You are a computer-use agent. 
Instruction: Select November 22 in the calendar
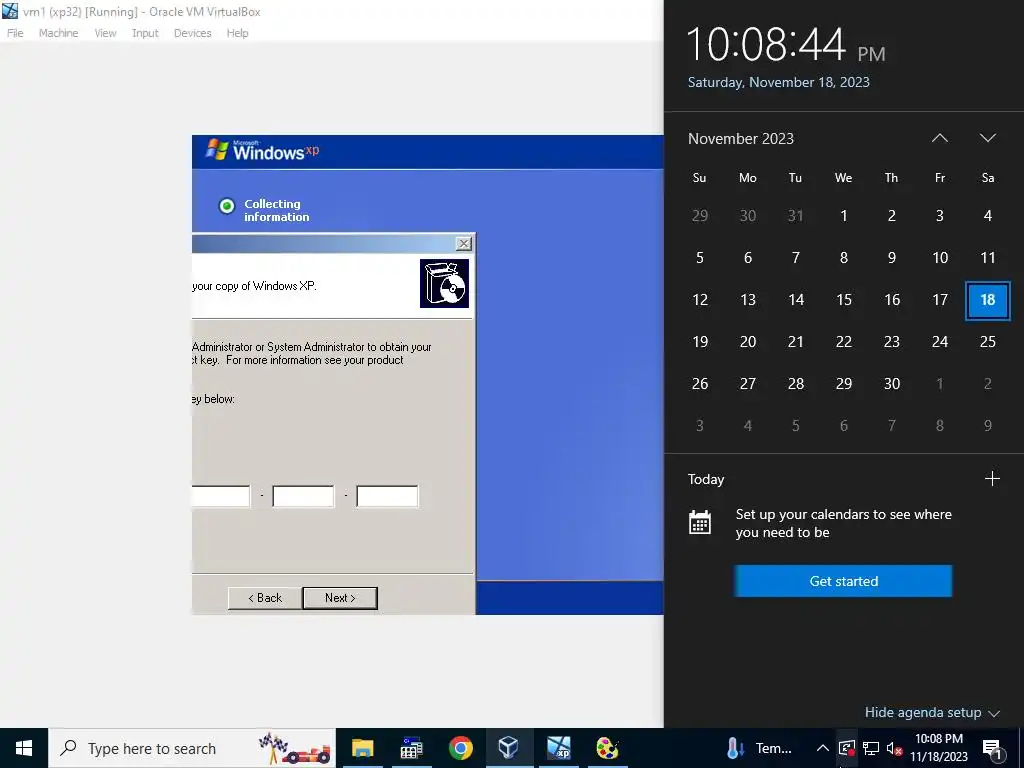click(x=844, y=342)
